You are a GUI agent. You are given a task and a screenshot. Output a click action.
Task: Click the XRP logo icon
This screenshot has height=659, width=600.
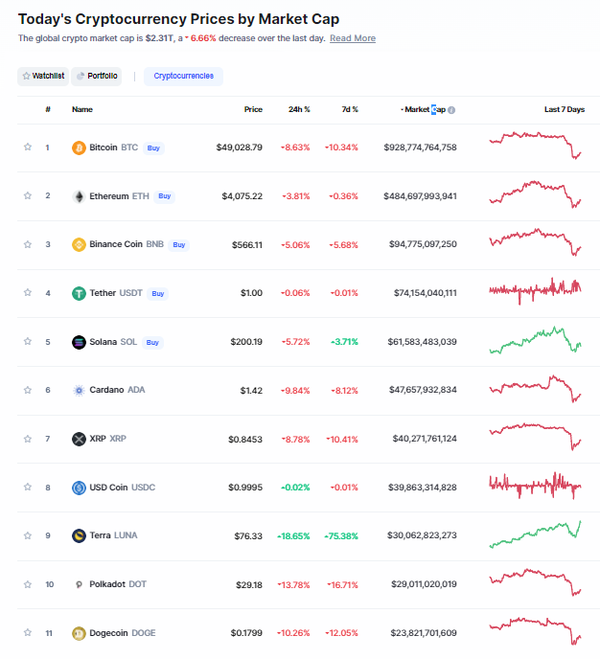pos(79,439)
